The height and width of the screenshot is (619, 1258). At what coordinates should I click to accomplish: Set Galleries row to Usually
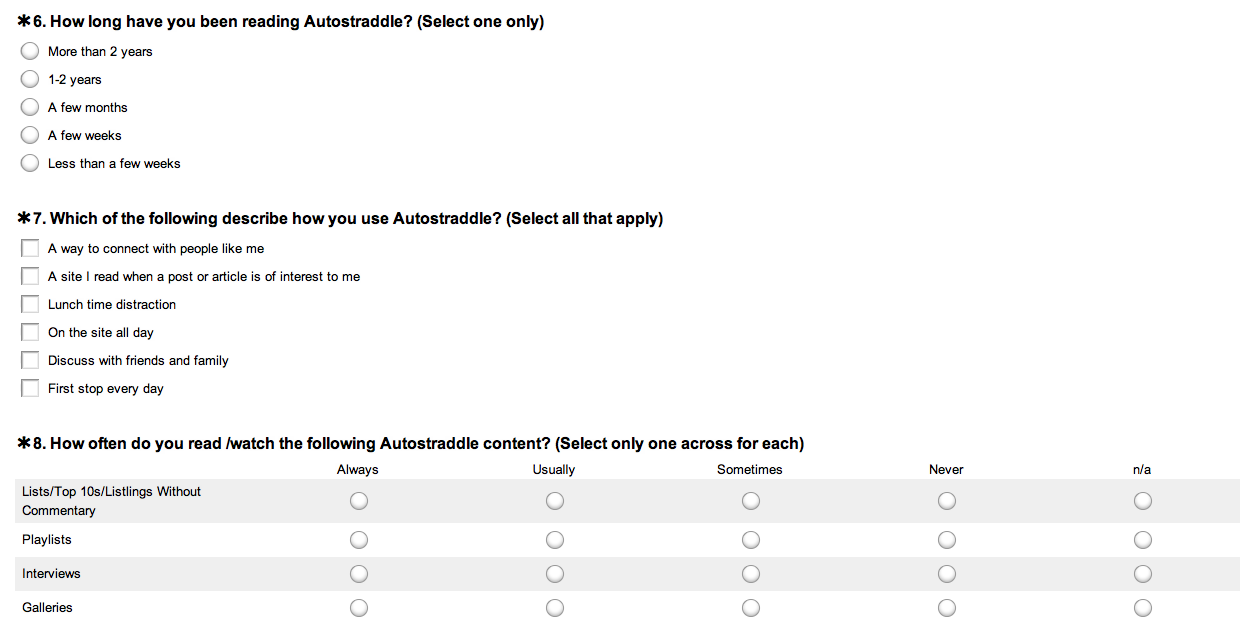click(x=555, y=608)
